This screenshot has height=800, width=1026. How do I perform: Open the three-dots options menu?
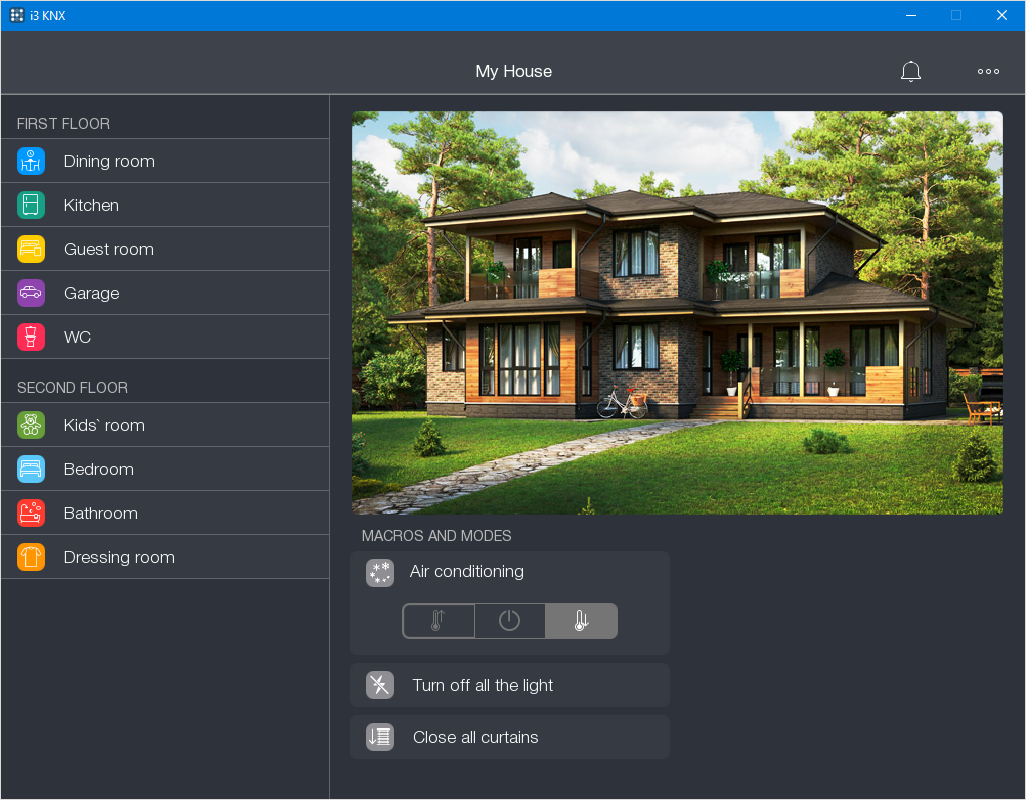(988, 71)
